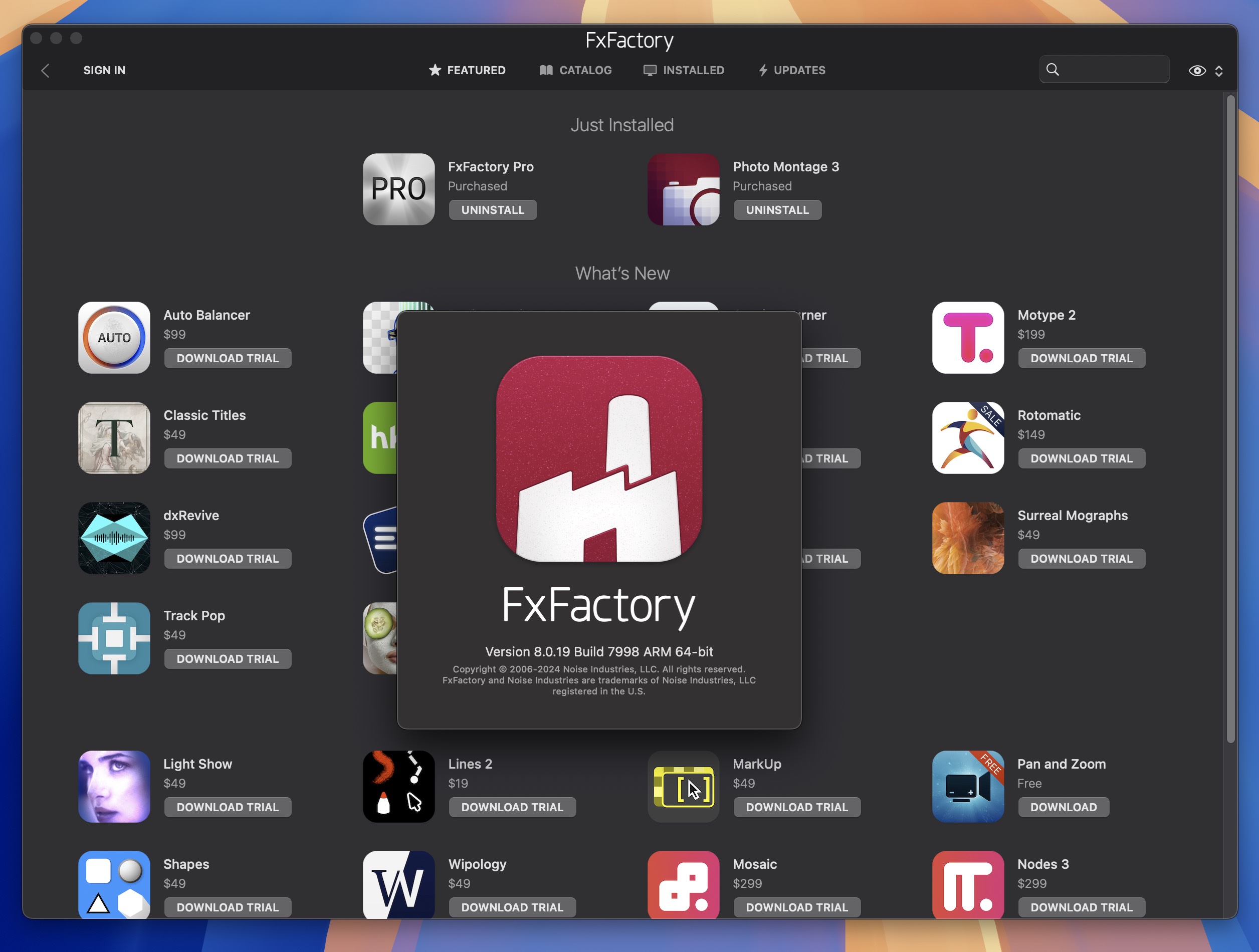Click the Classic Titles app icon
This screenshot has height=952, width=1259.
point(114,437)
